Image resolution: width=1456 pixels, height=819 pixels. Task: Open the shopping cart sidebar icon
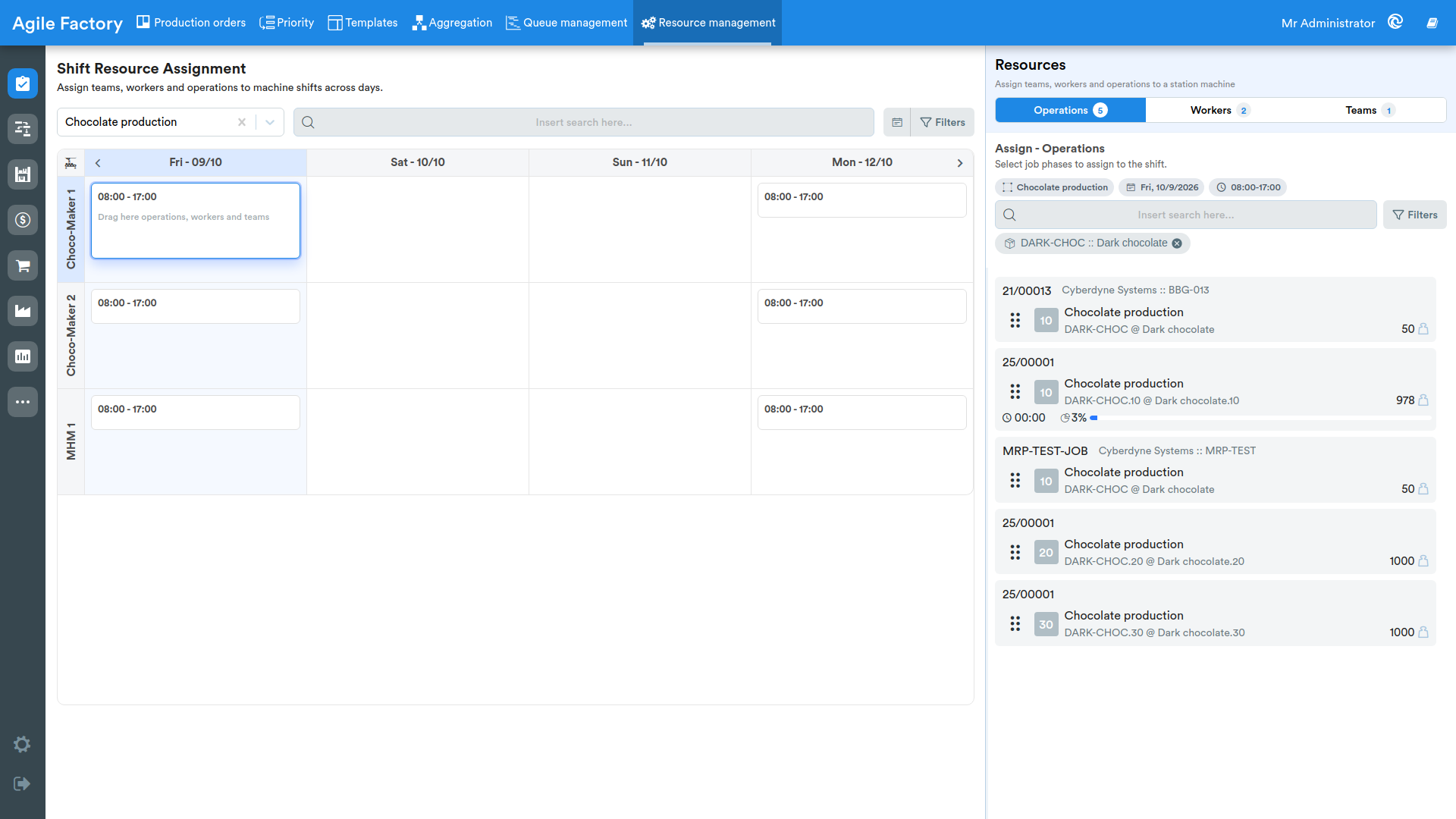click(23, 265)
